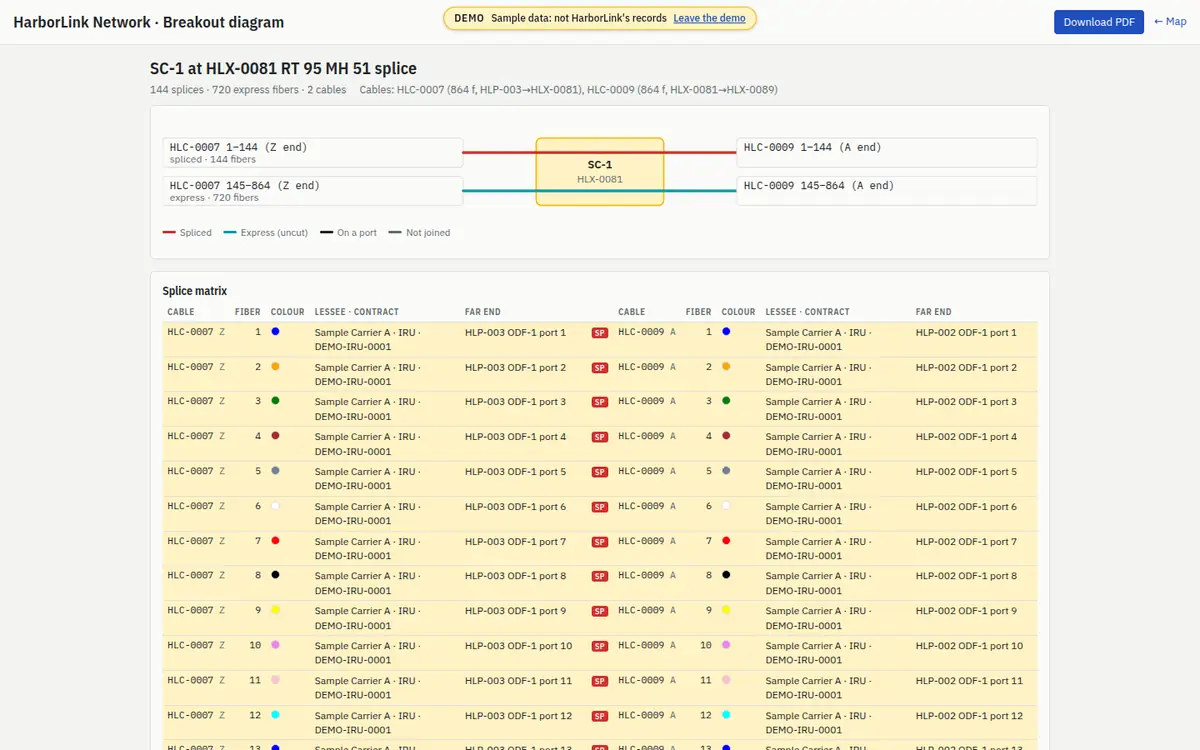Viewport: 1200px width, 750px height.
Task: Click the "Splice matrix" section heading
Action: [195, 291]
